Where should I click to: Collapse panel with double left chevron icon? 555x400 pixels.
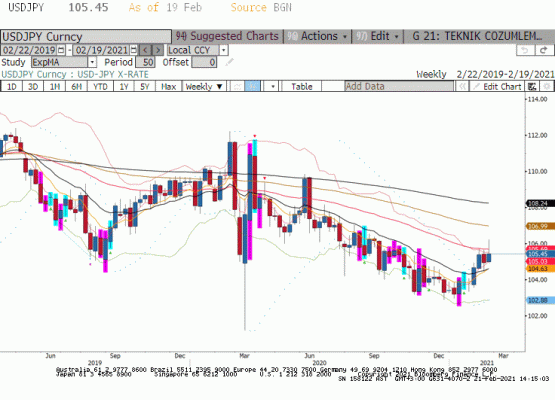462,86
